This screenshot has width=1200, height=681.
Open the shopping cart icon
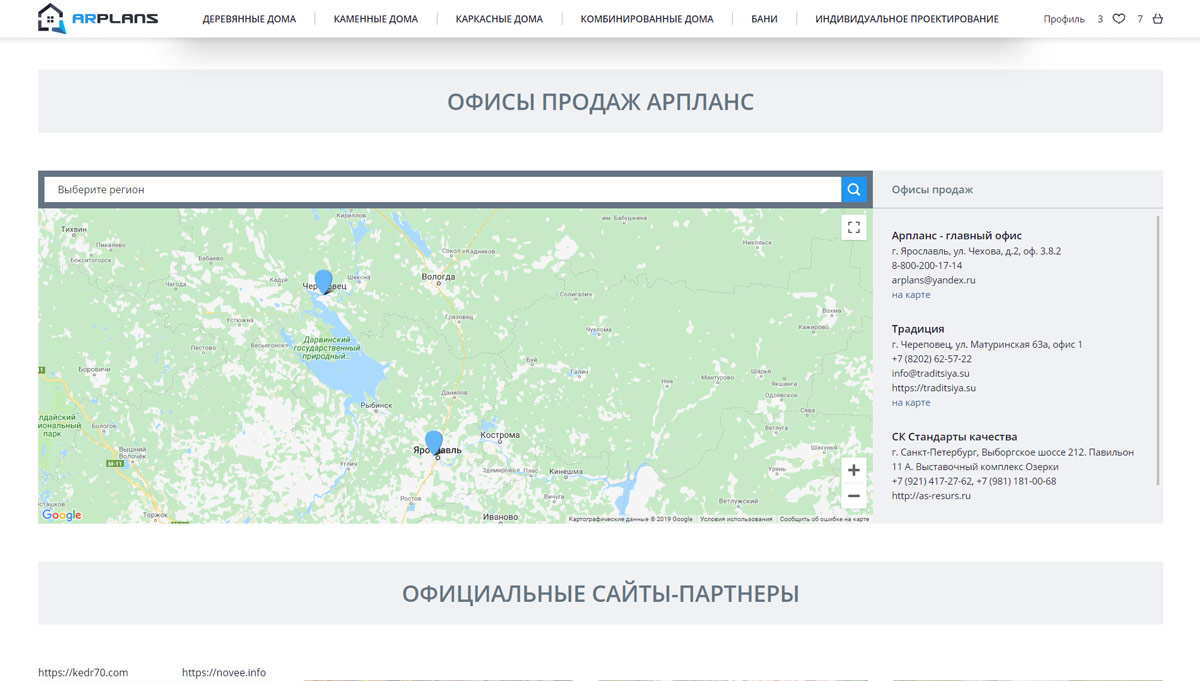[x=1158, y=19]
